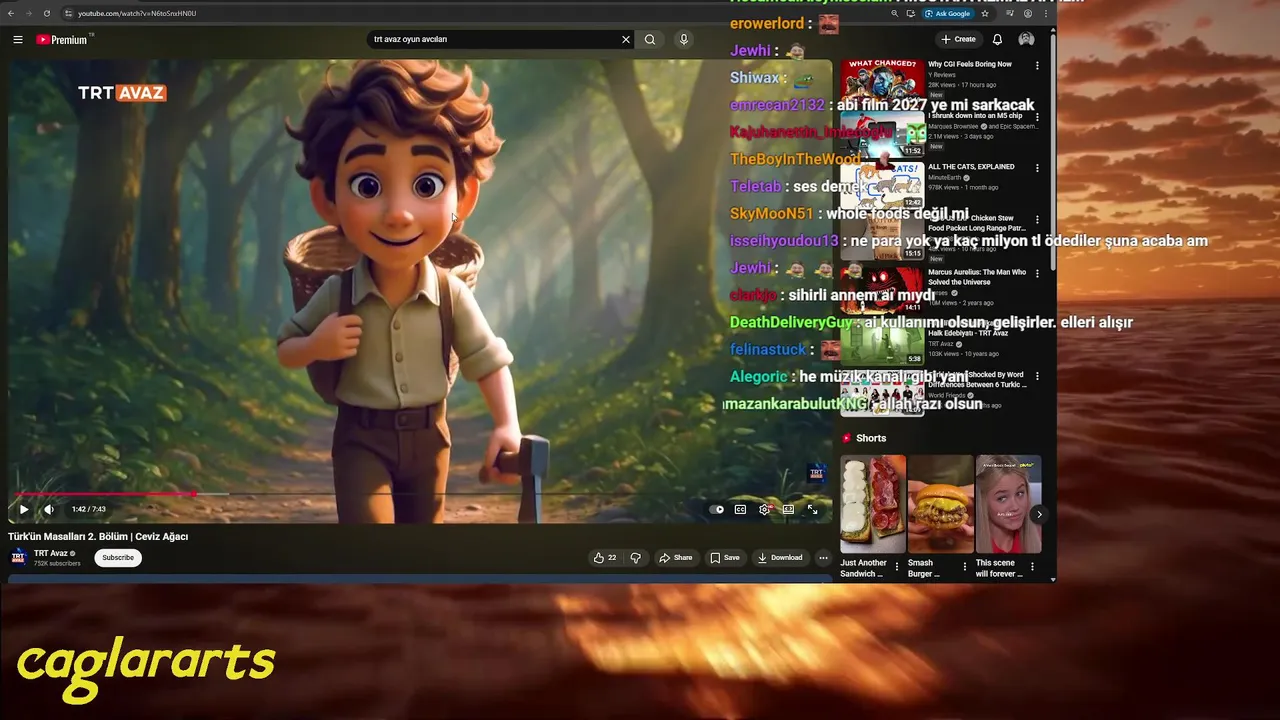Enter fullscreen mode
Image resolution: width=1280 pixels, height=720 pixels.
812,509
